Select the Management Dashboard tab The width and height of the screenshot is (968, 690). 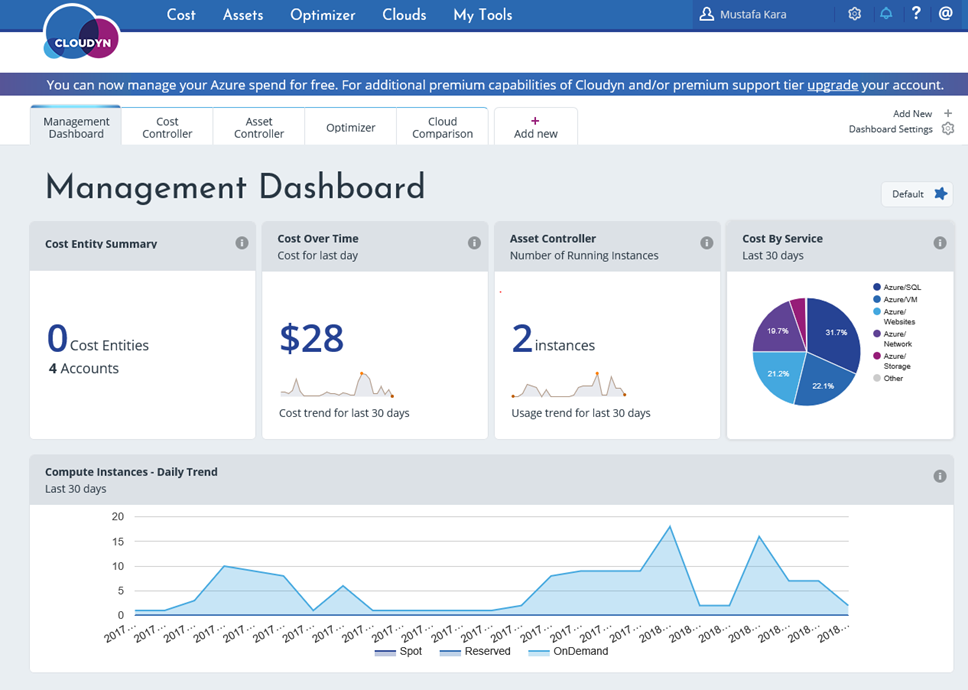point(76,127)
